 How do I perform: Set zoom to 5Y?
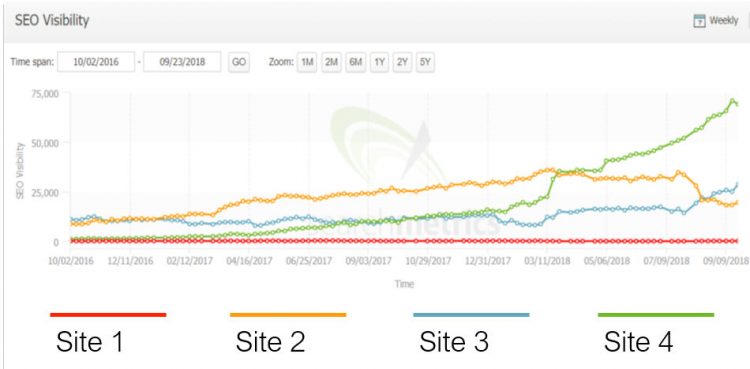point(425,62)
